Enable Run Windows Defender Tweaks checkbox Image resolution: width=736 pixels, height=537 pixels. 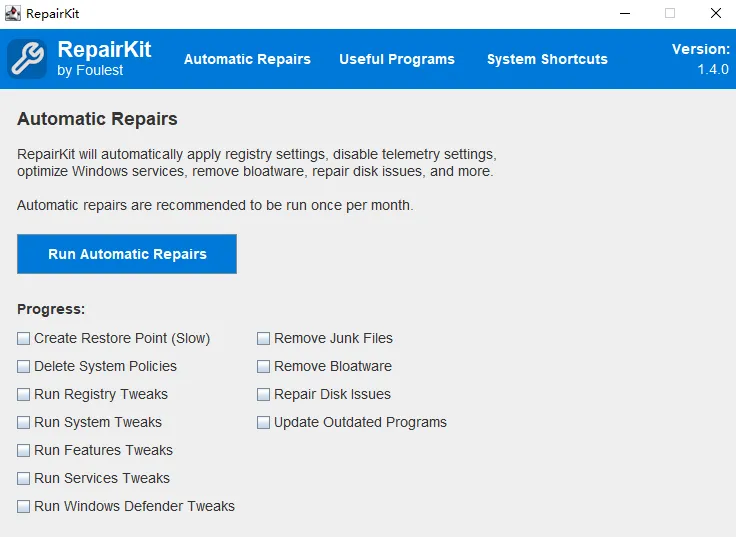[24, 507]
